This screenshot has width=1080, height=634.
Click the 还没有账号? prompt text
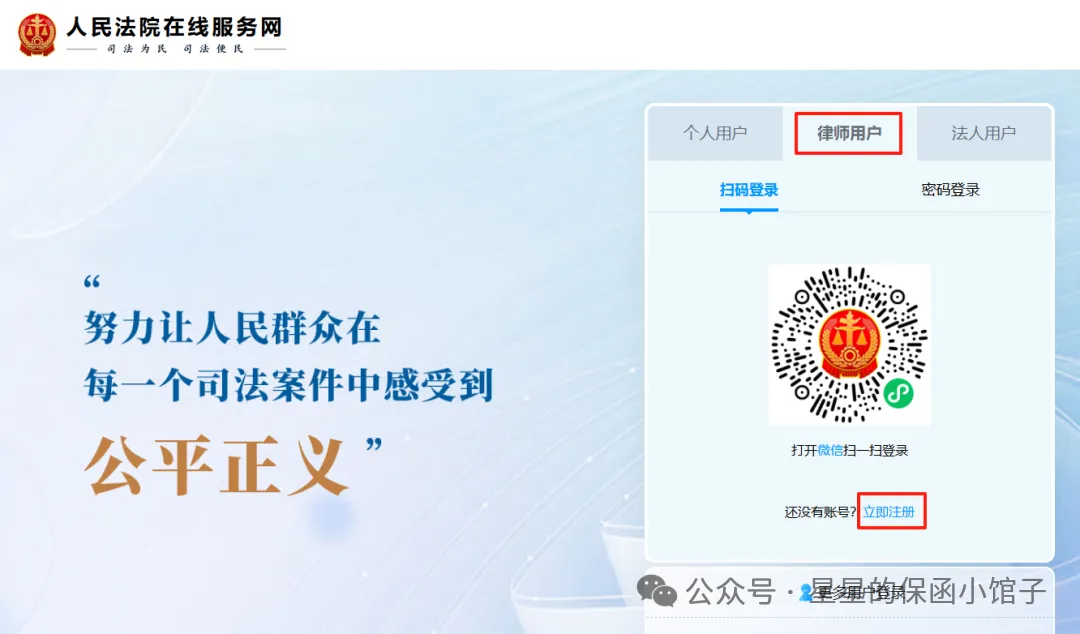point(820,512)
